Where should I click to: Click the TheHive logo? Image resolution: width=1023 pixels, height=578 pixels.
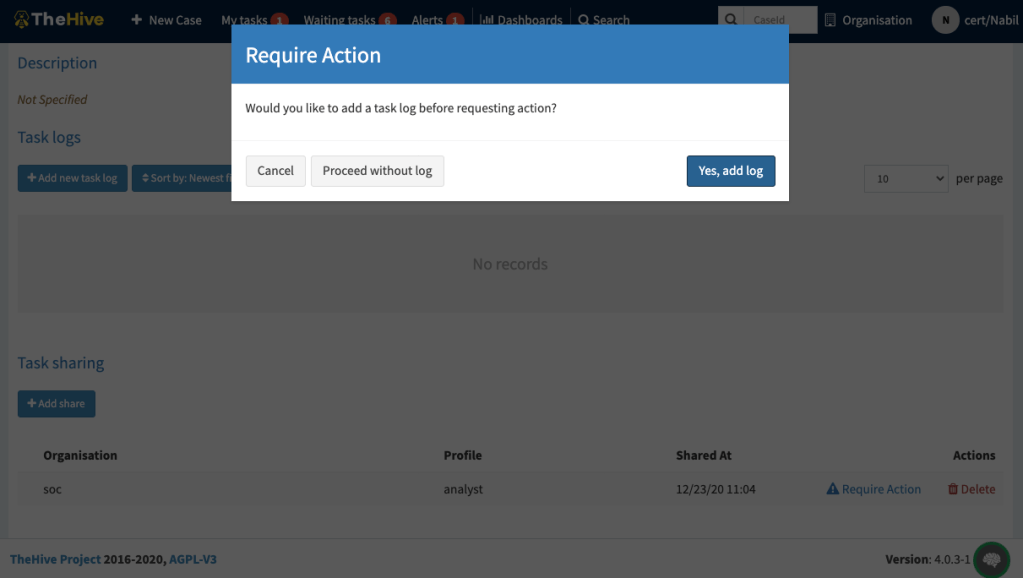click(59, 19)
